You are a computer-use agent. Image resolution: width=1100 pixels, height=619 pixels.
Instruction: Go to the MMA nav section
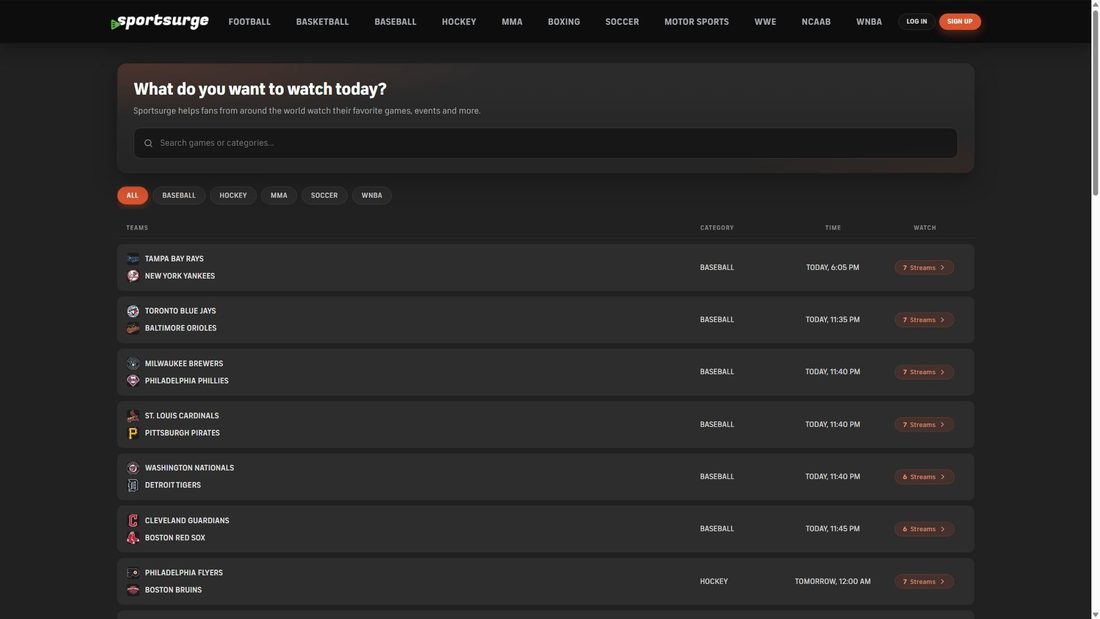point(511,22)
